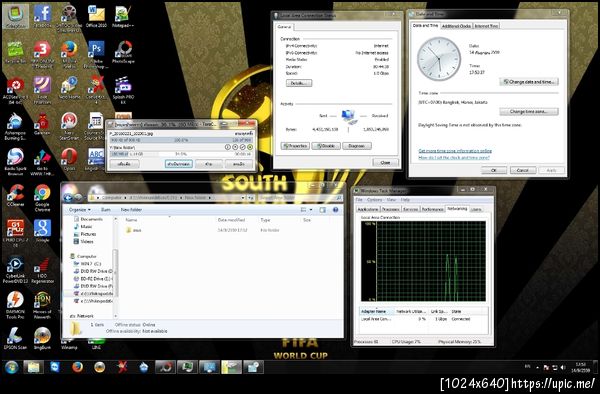Image resolution: width=600 pixels, height=394 pixels.
Task: Click the Change time zone button
Action: pos(529,112)
